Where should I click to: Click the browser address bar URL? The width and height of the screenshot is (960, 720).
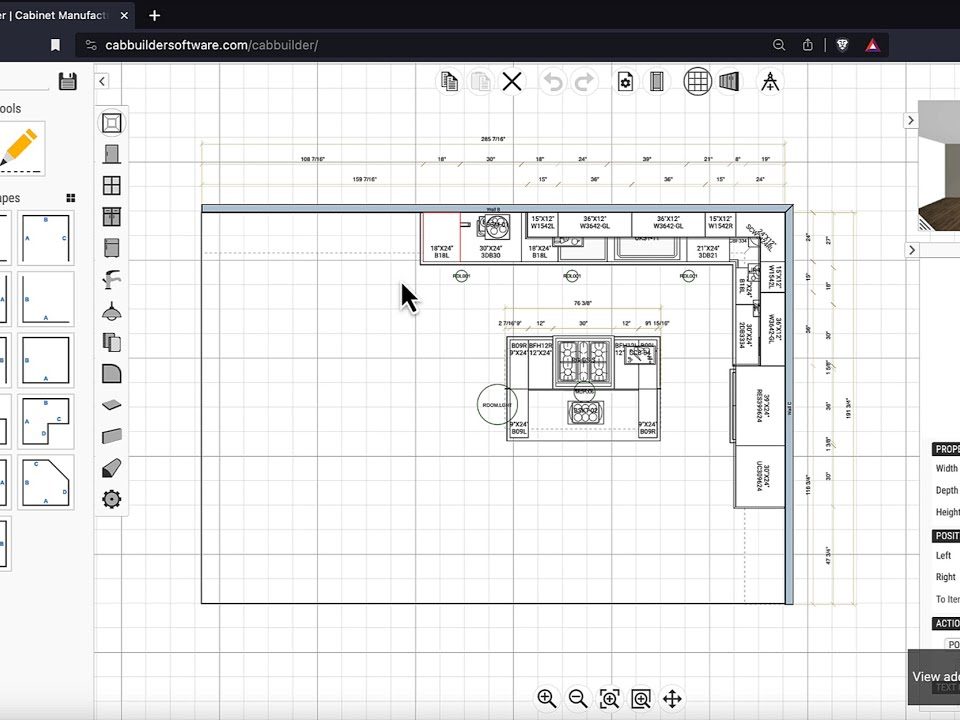212,45
